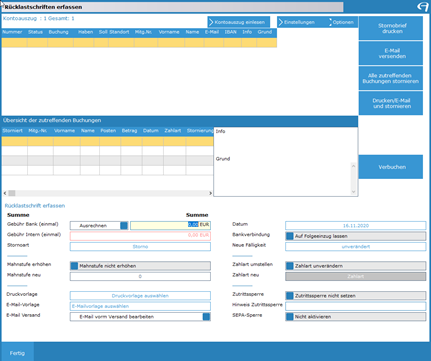Viewport: 431px width, 361px height.
Task: Toggle SEPA-Sperre Nicht aktivieren switch
Action: pos(290,317)
